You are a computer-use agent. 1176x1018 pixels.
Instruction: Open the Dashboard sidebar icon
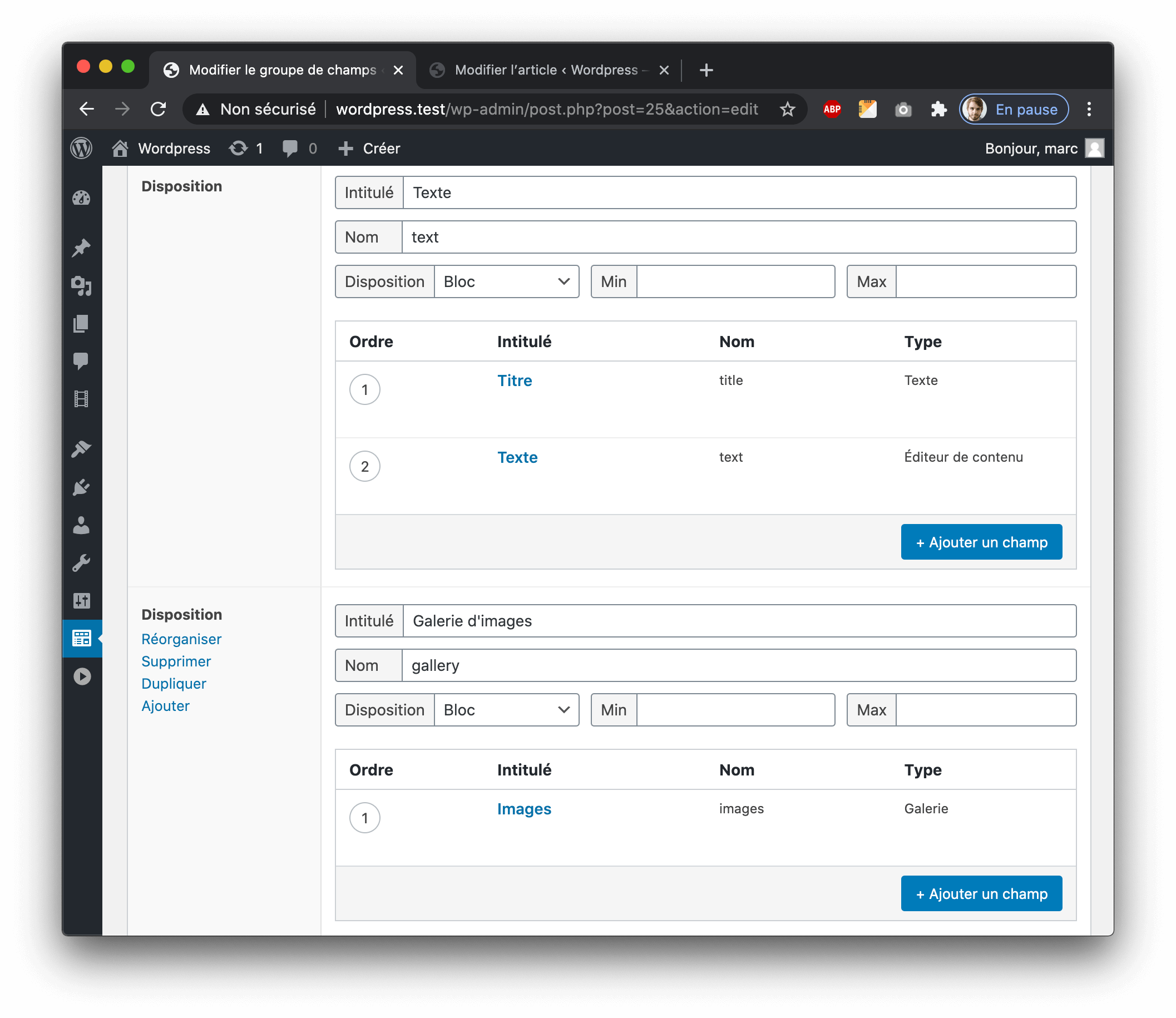[81, 197]
